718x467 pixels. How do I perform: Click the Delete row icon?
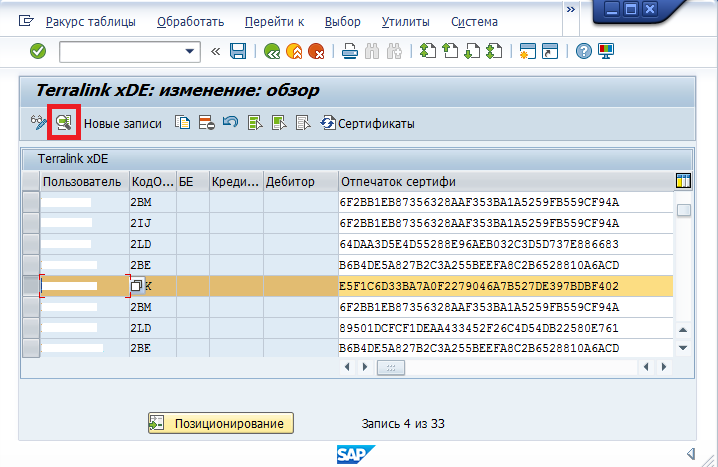(206, 123)
